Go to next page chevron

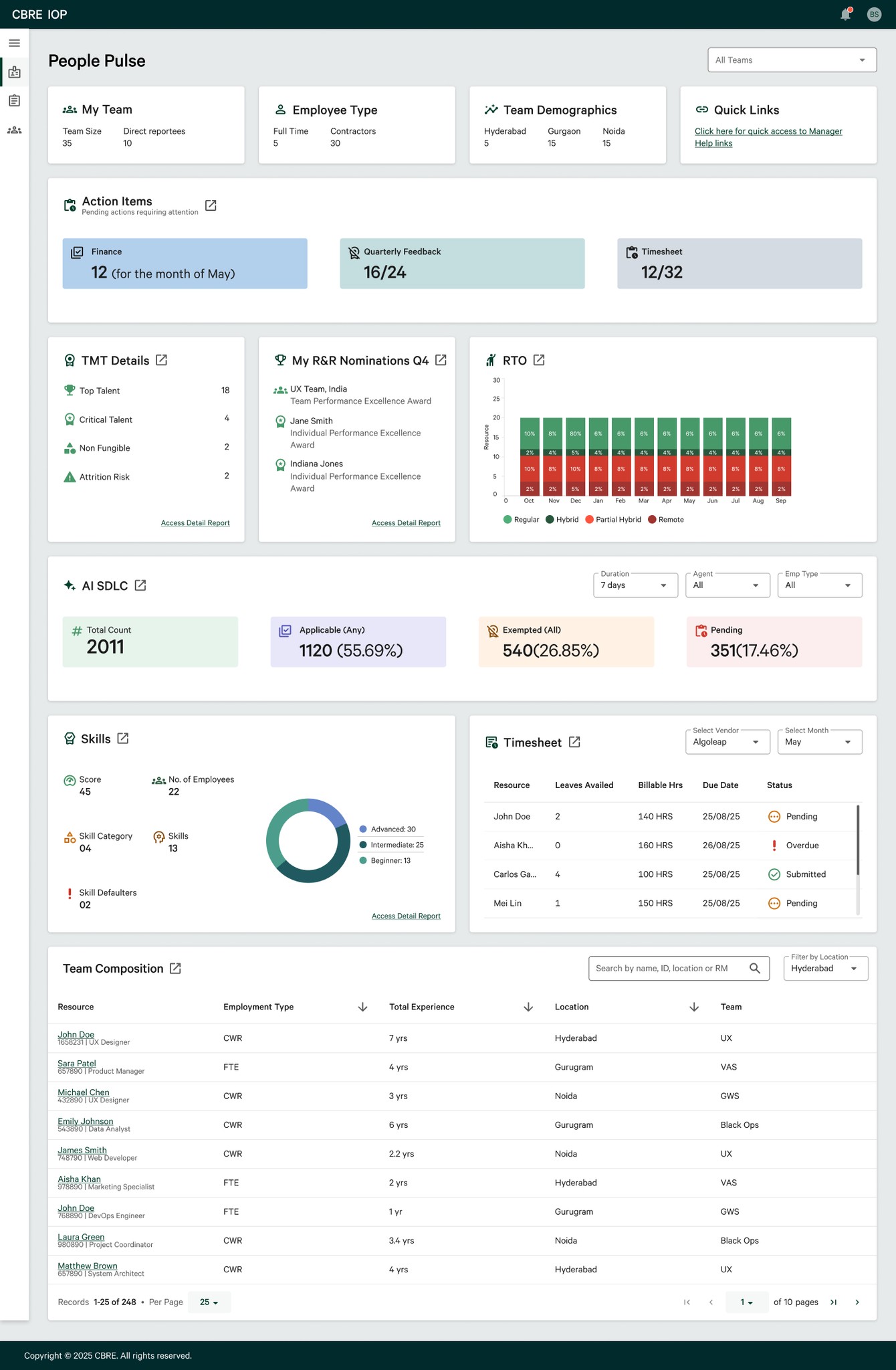857,1302
